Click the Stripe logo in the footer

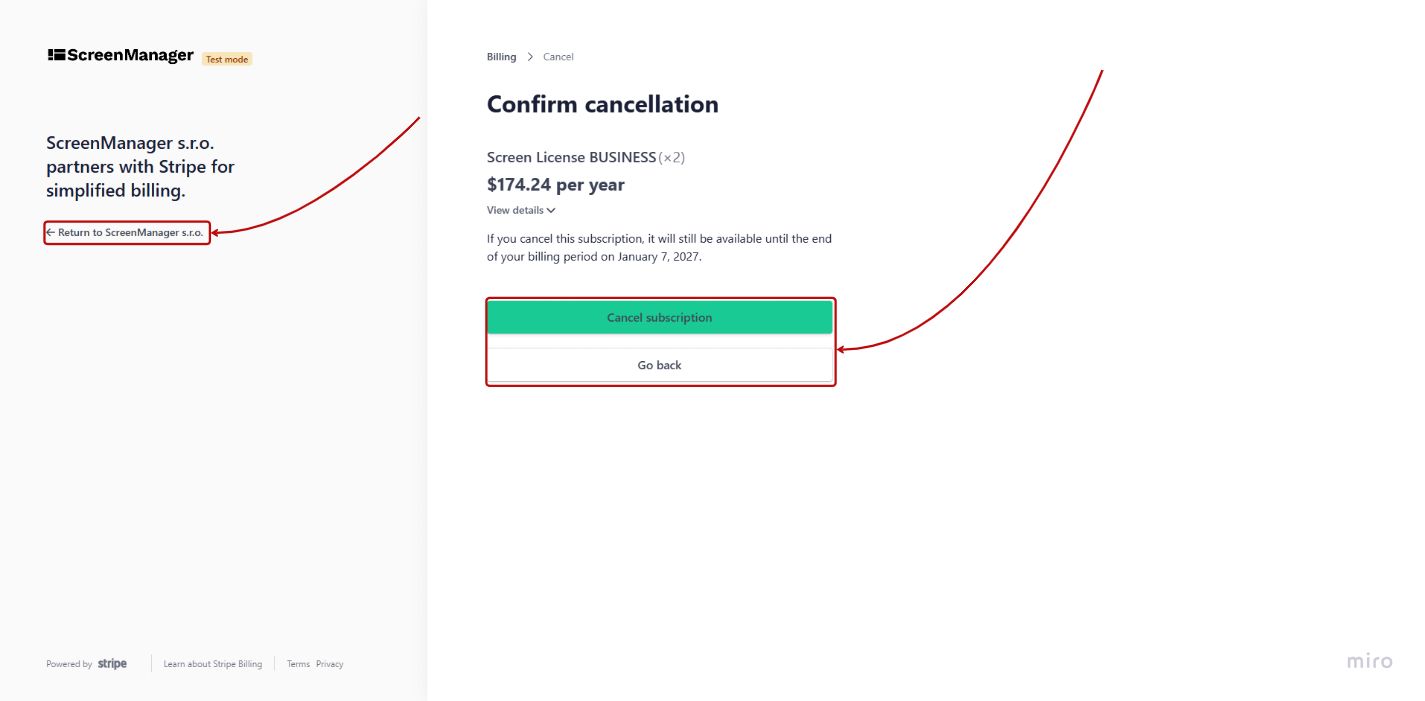tap(112, 663)
